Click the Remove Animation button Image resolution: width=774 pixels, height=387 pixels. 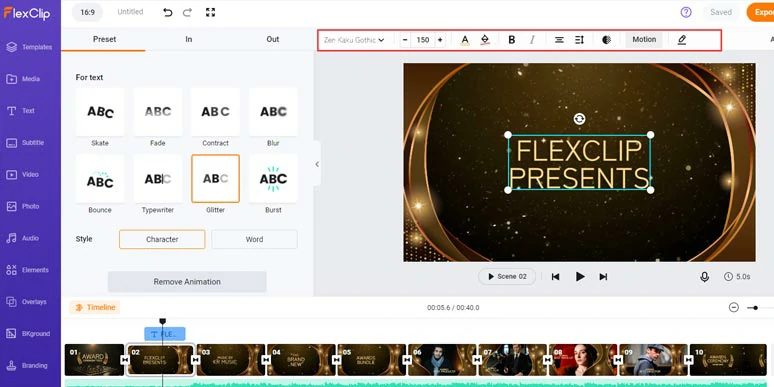[x=187, y=282]
